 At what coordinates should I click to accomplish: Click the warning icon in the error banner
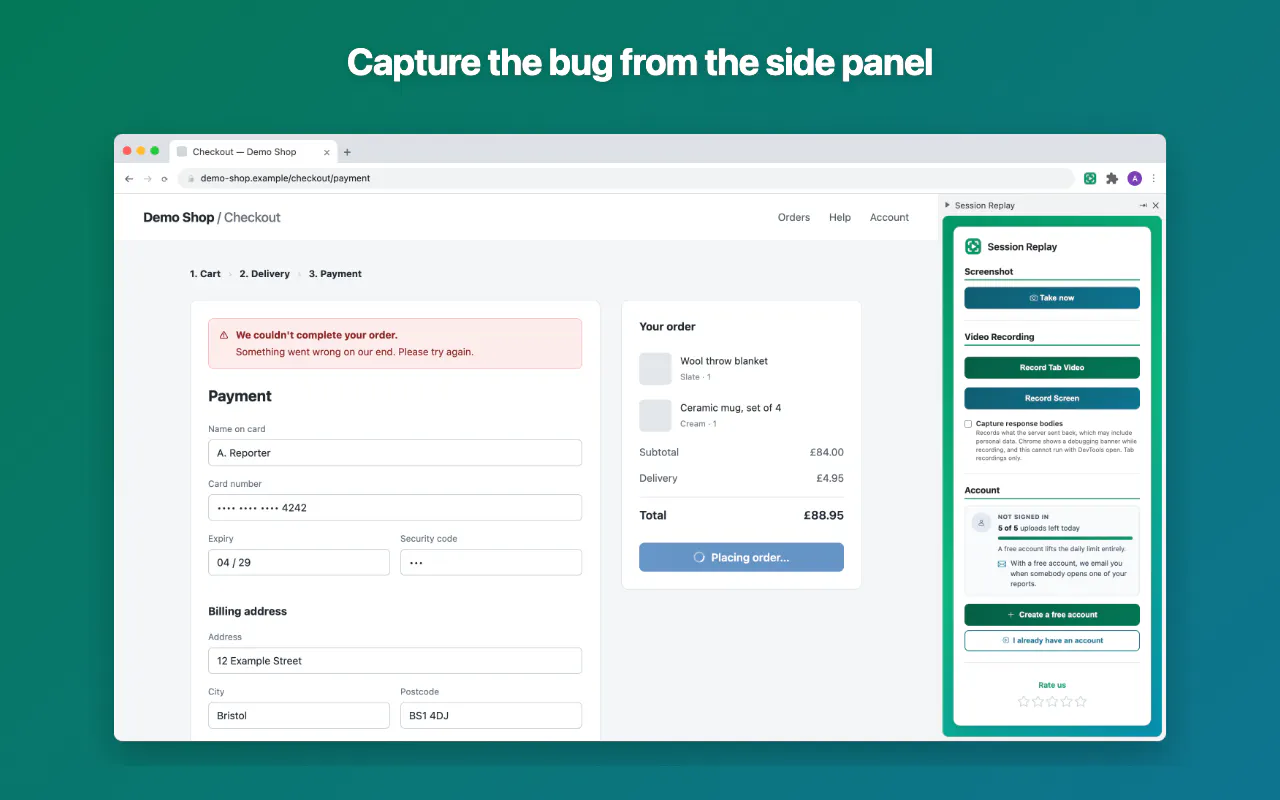(224, 335)
